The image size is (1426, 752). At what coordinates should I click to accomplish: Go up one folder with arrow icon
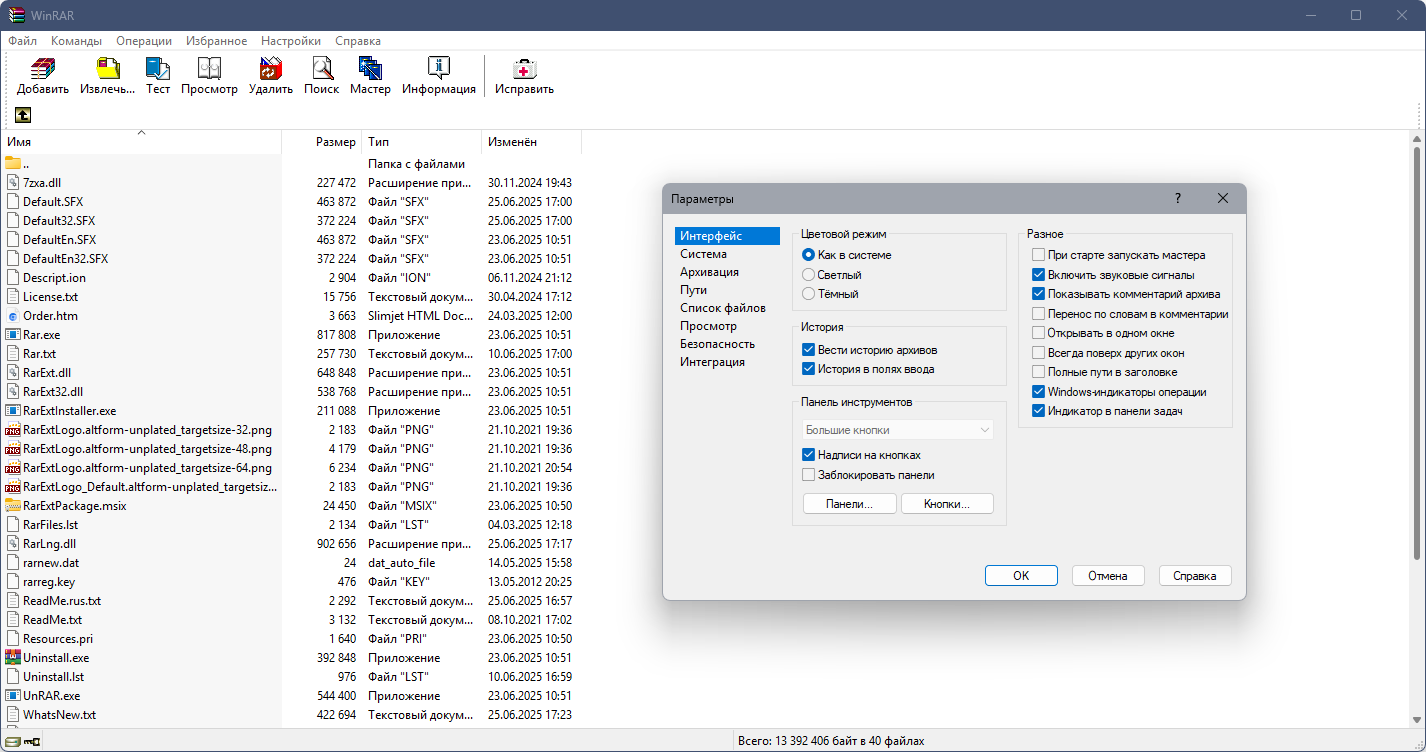point(23,115)
